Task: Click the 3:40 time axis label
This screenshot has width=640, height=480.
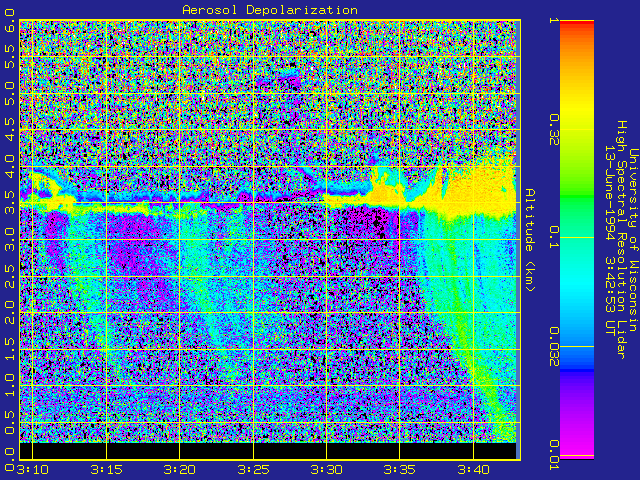Action: tap(473, 470)
